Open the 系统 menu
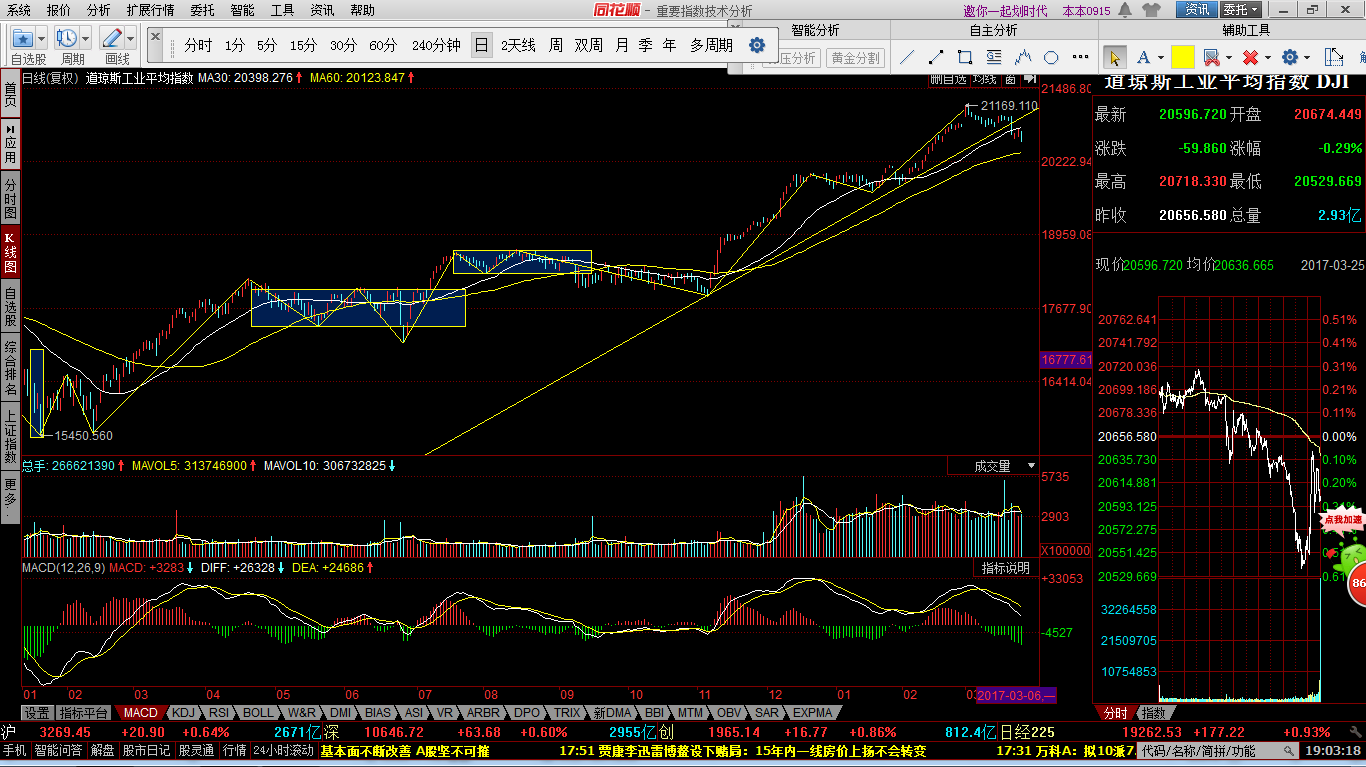 19,10
